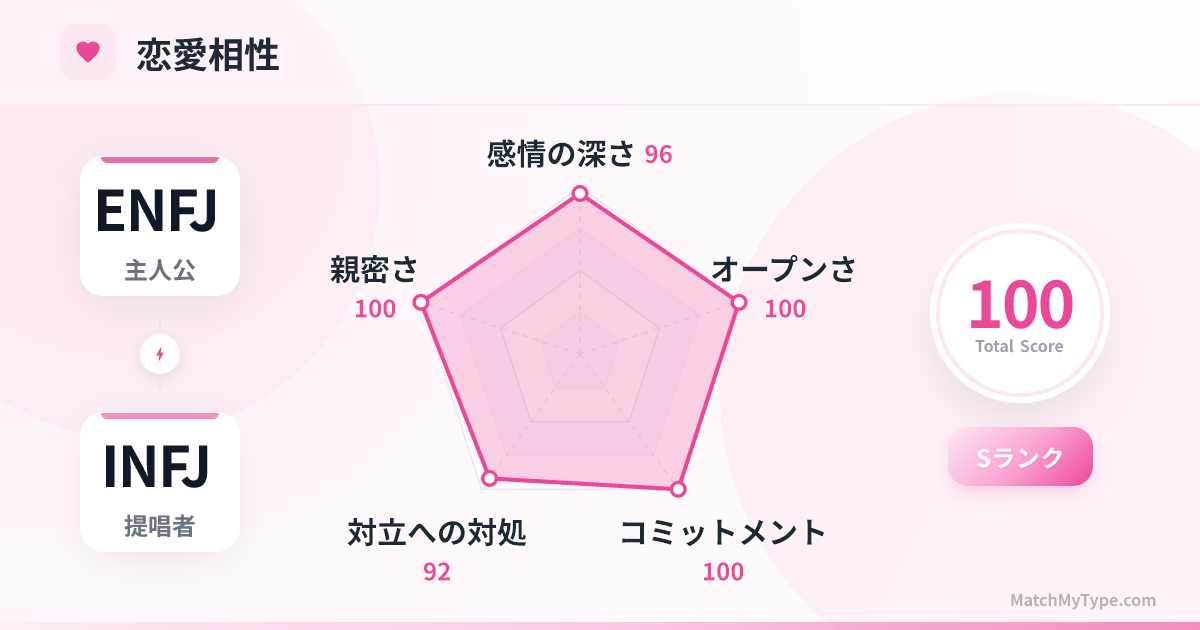Image resolution: width=1200 pixels, height=630 pixels.
Task: Click the コミットメント axis label
Action: (x=723, y=533)
